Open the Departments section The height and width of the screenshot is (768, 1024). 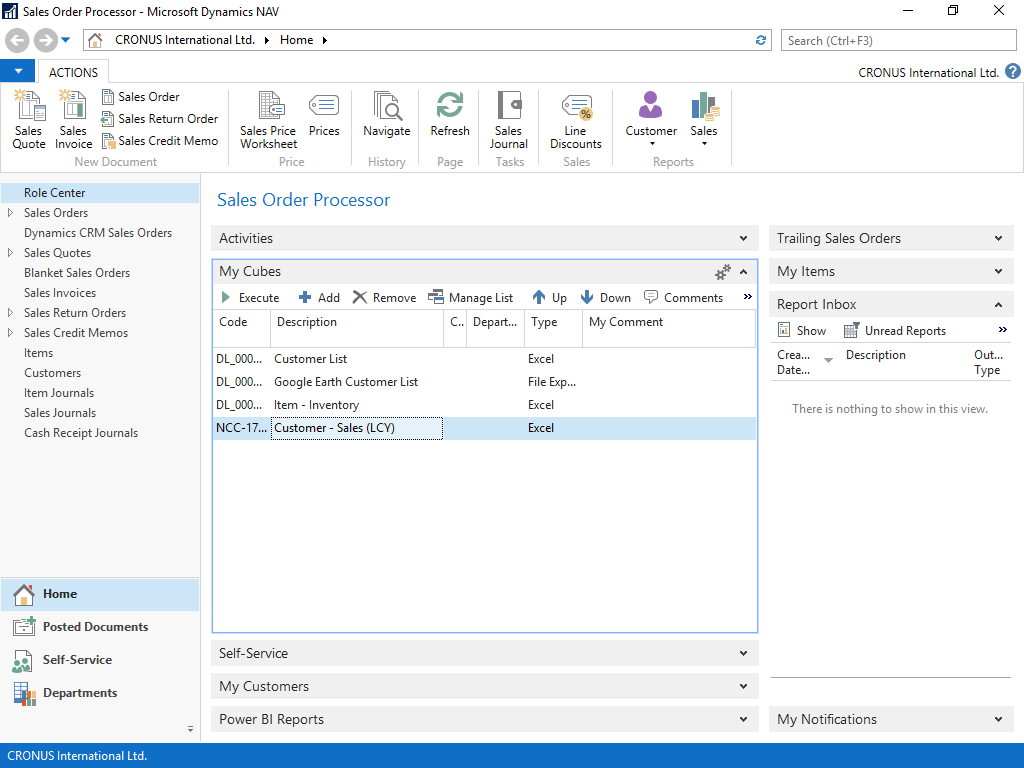tap(100, 693)
